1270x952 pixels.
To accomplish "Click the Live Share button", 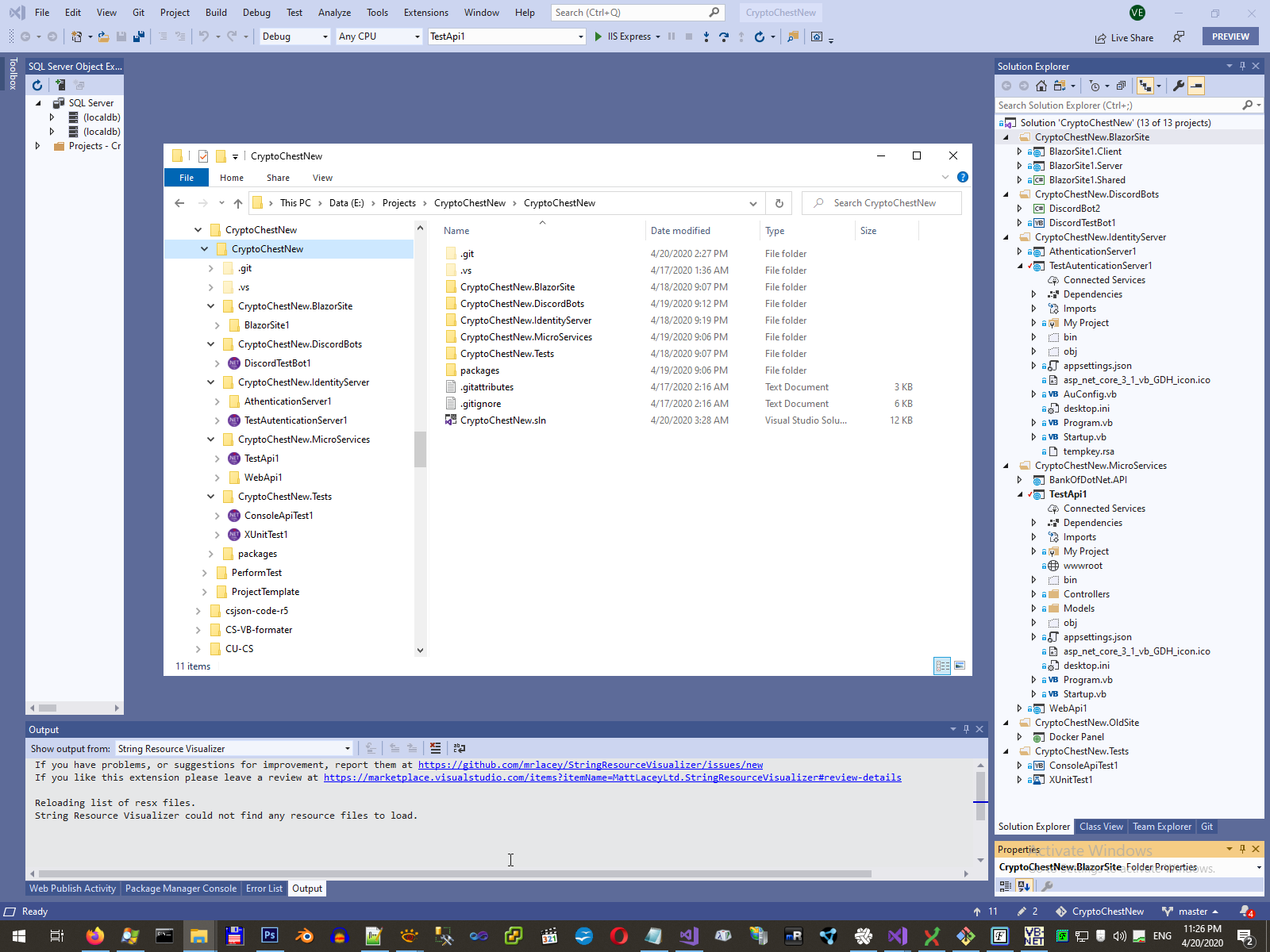I will (x=1124, y=37).
